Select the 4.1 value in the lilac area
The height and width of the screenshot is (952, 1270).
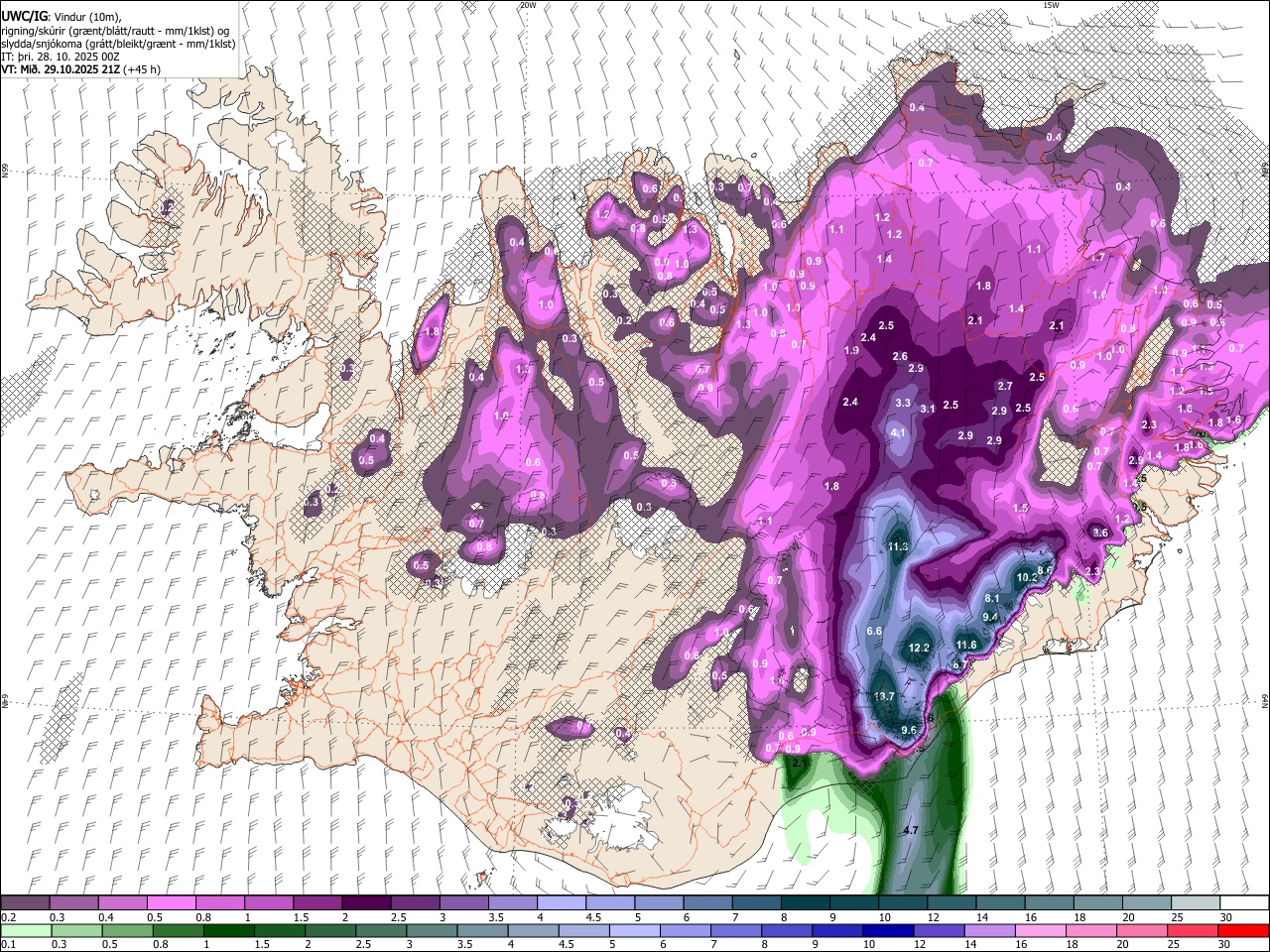click(x=898, y=433)
